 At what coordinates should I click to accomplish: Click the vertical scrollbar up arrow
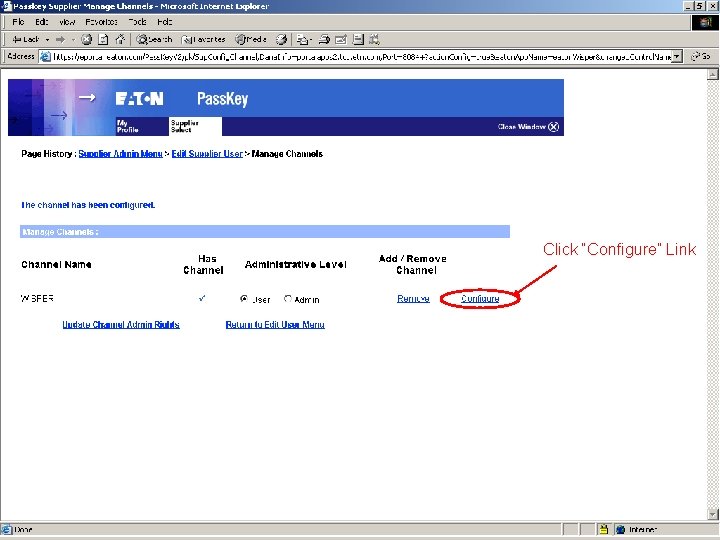[713, 74]
